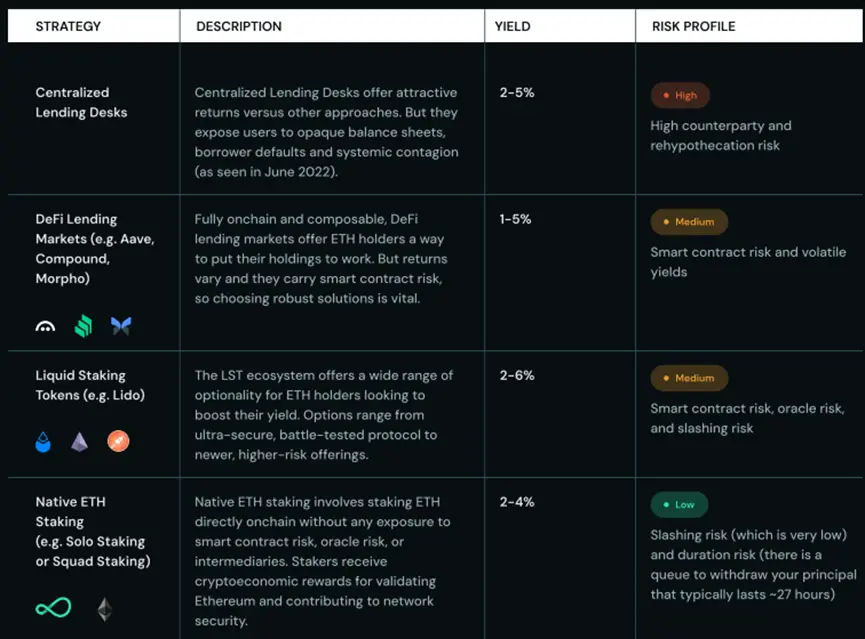This screenshot has width=865, height=639.
Task: Click the 2-6% yield value
Action: (x=517, y=375)
